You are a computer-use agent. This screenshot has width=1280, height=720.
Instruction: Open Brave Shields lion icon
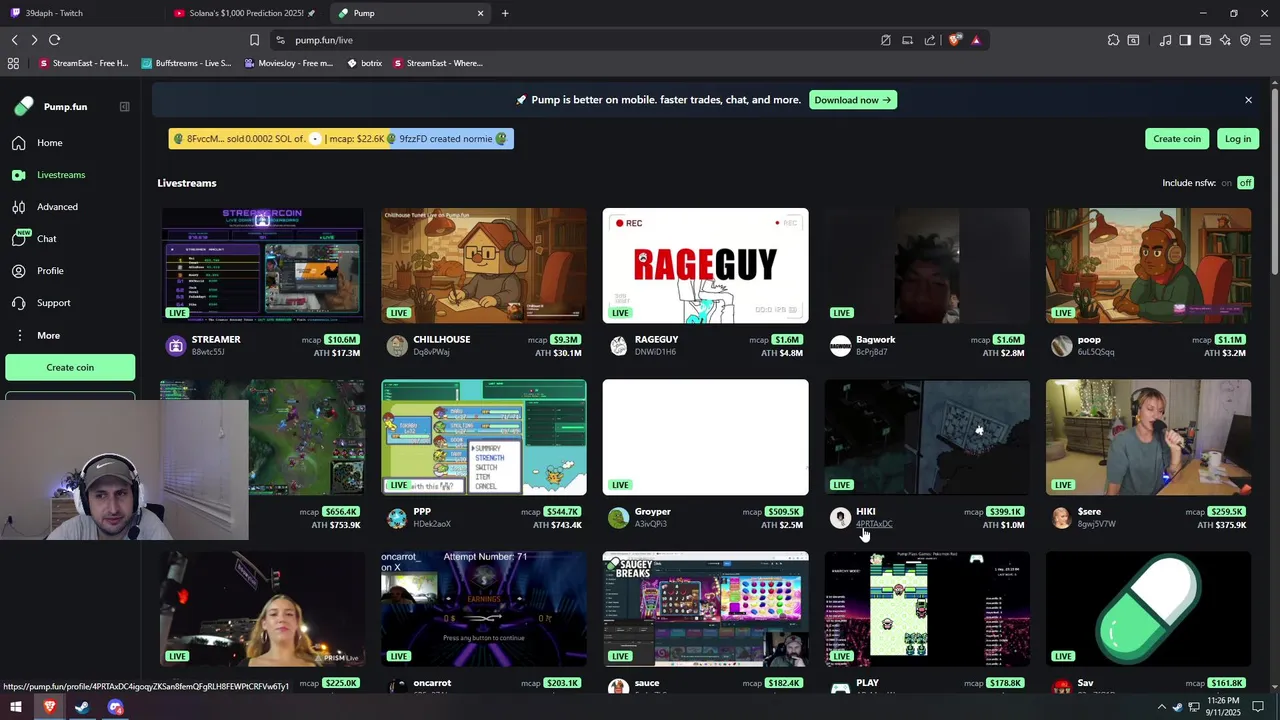tap(955, 40)
